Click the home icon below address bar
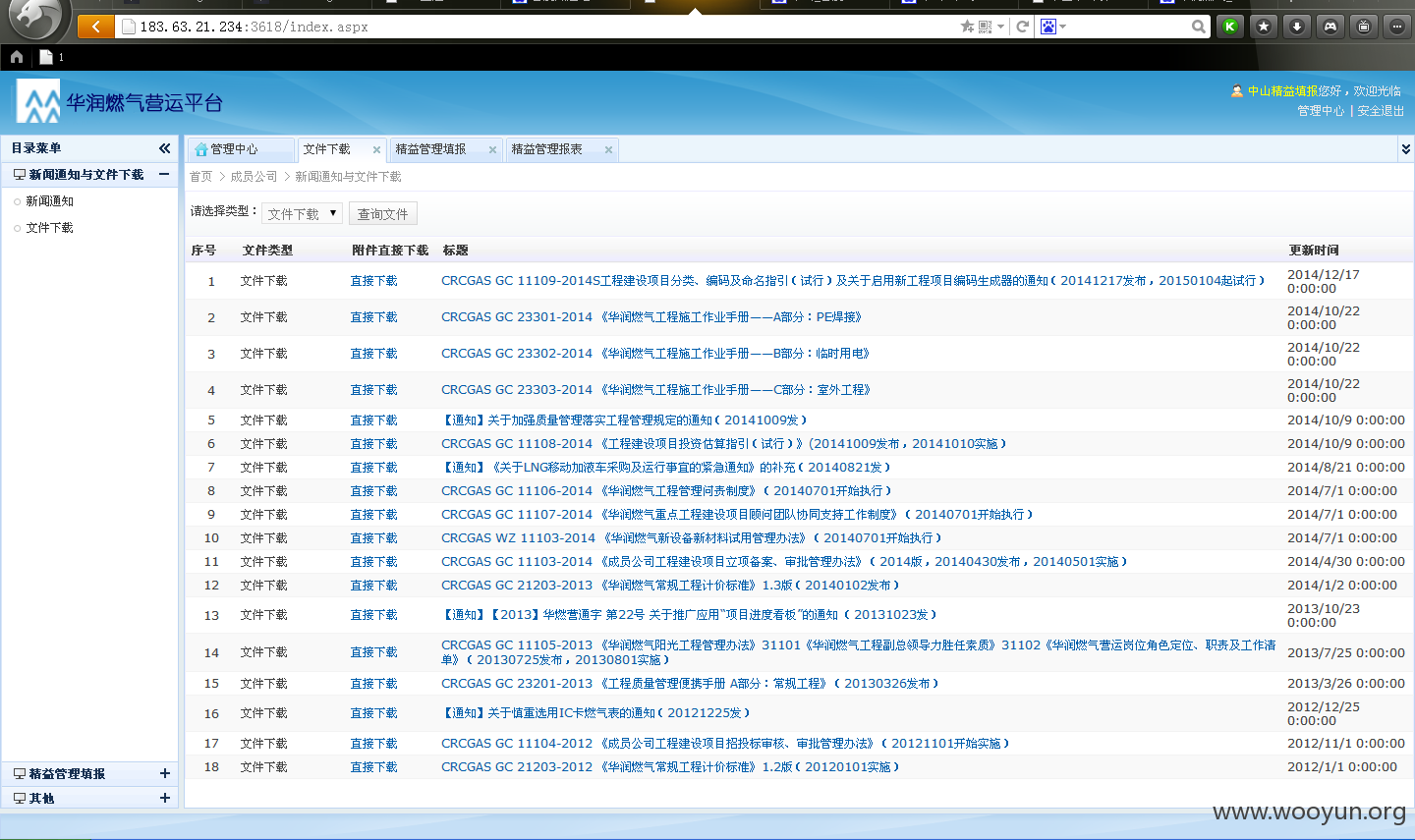 click(17, 57)
